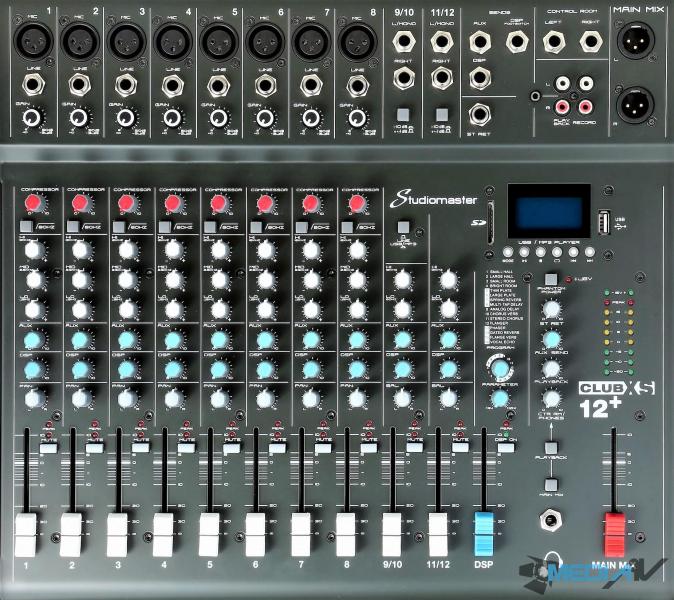The height and width of the screenshot is (600, 674).
Task: Select the Control Room RIGHT jack
Action: (591, 42)
